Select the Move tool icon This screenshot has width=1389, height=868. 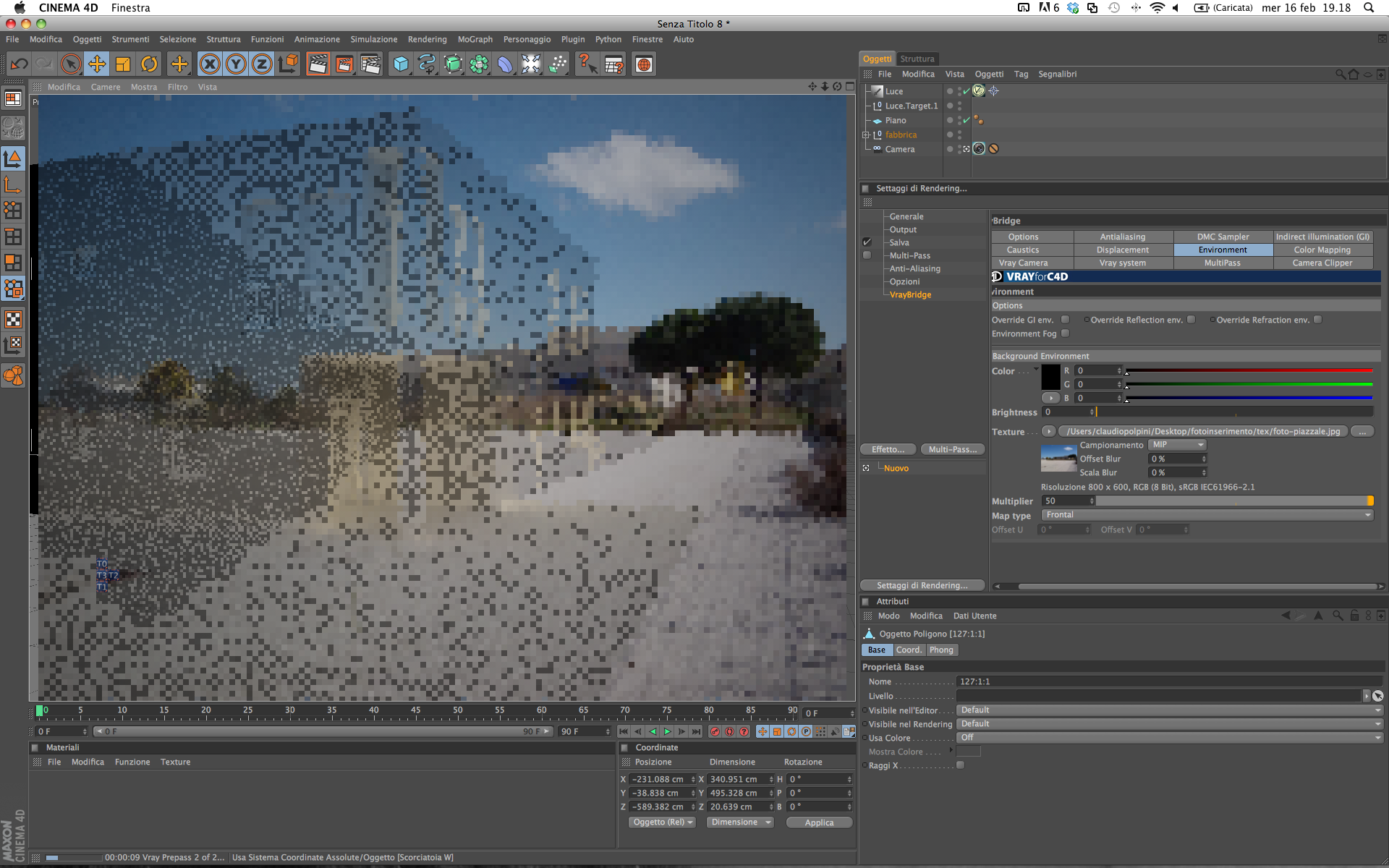coord(96,64)
